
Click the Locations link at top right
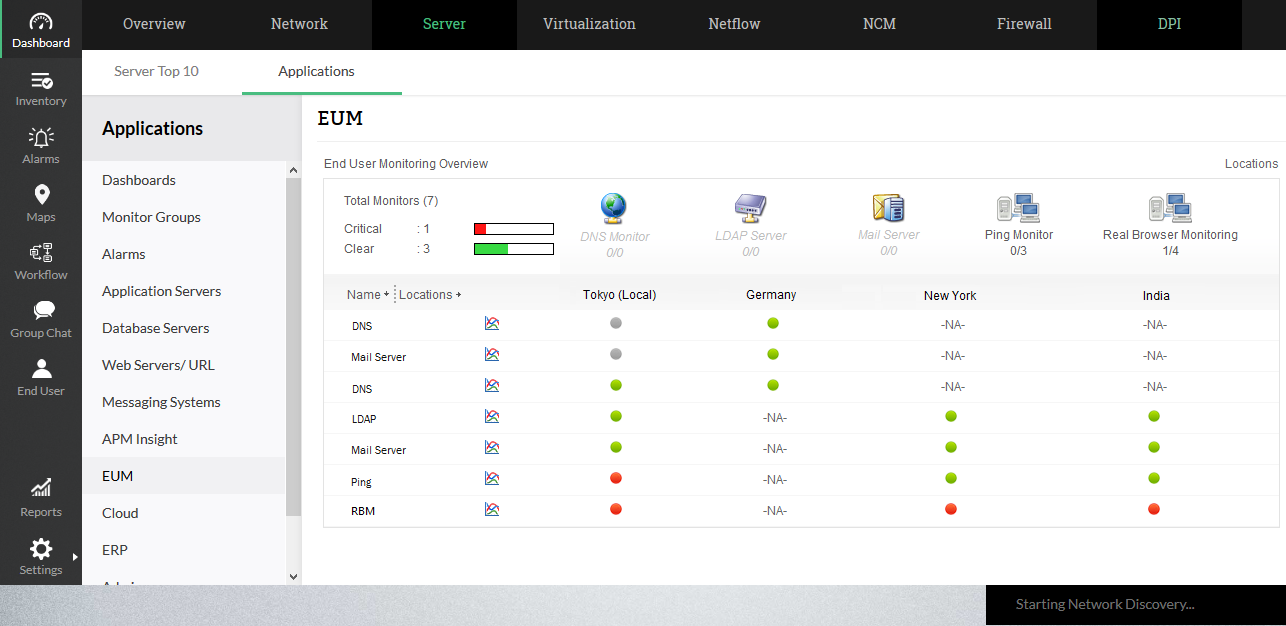point(1251,164)
